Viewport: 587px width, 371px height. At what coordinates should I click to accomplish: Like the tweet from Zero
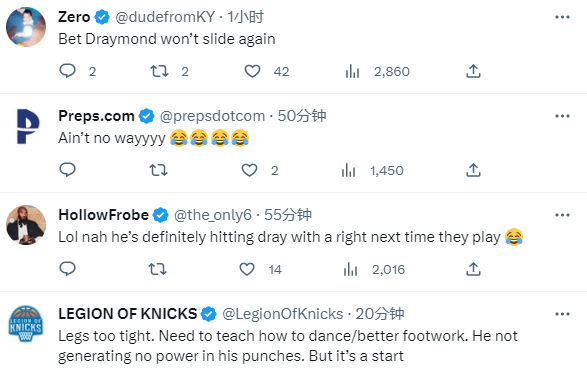point(252,71)
